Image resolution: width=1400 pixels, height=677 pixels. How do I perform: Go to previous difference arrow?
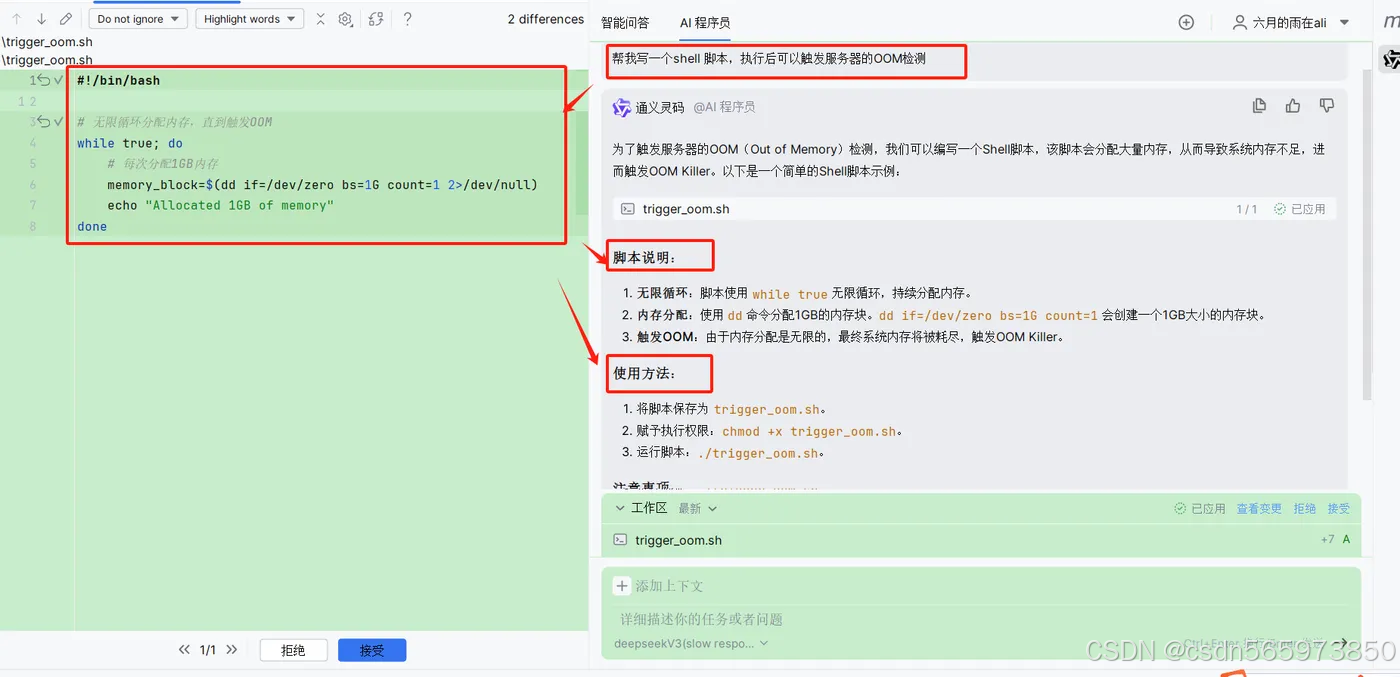17,19
